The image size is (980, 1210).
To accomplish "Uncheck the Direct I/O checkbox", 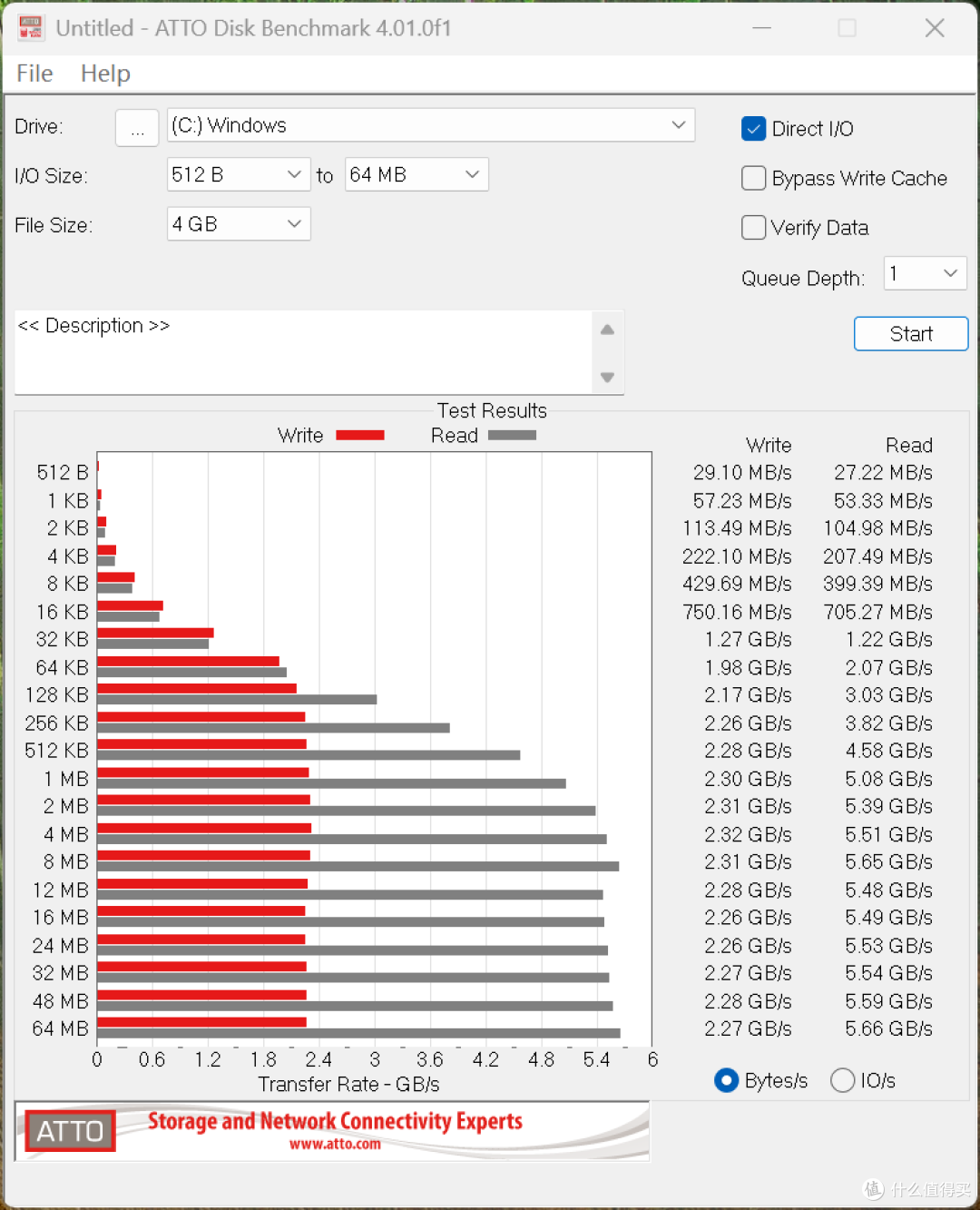I will tap(753, 129).
